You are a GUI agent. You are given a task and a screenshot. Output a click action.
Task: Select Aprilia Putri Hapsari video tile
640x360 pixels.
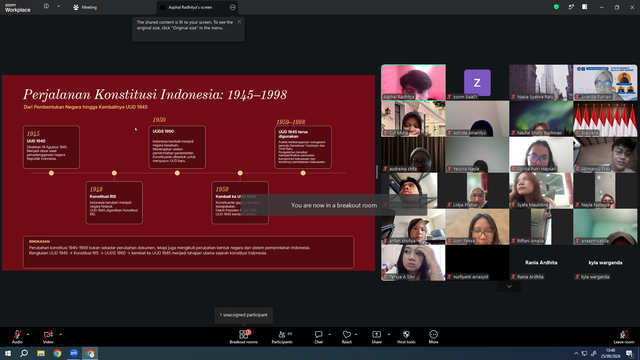click(x=541, y=154)
